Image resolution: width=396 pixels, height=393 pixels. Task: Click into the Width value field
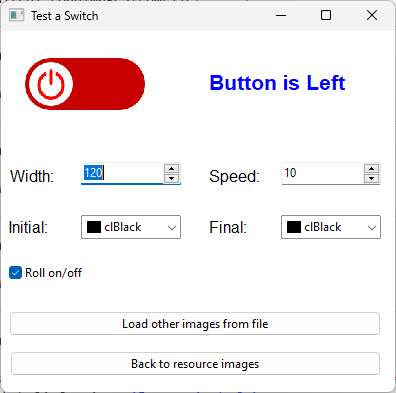pyautogui.click(x=122, y=173)
